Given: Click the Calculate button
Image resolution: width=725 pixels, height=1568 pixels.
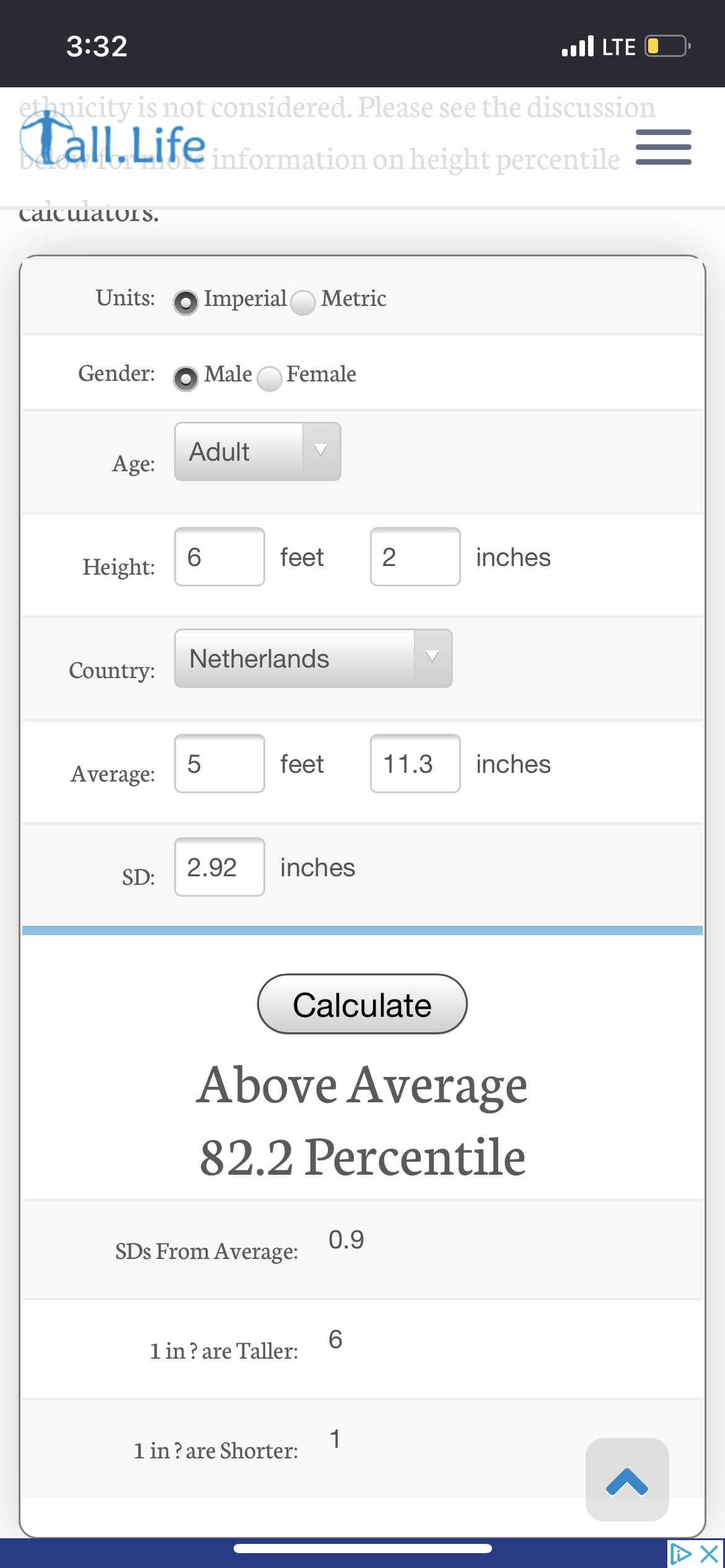Looking at the screenshot, I should 362,1004.
